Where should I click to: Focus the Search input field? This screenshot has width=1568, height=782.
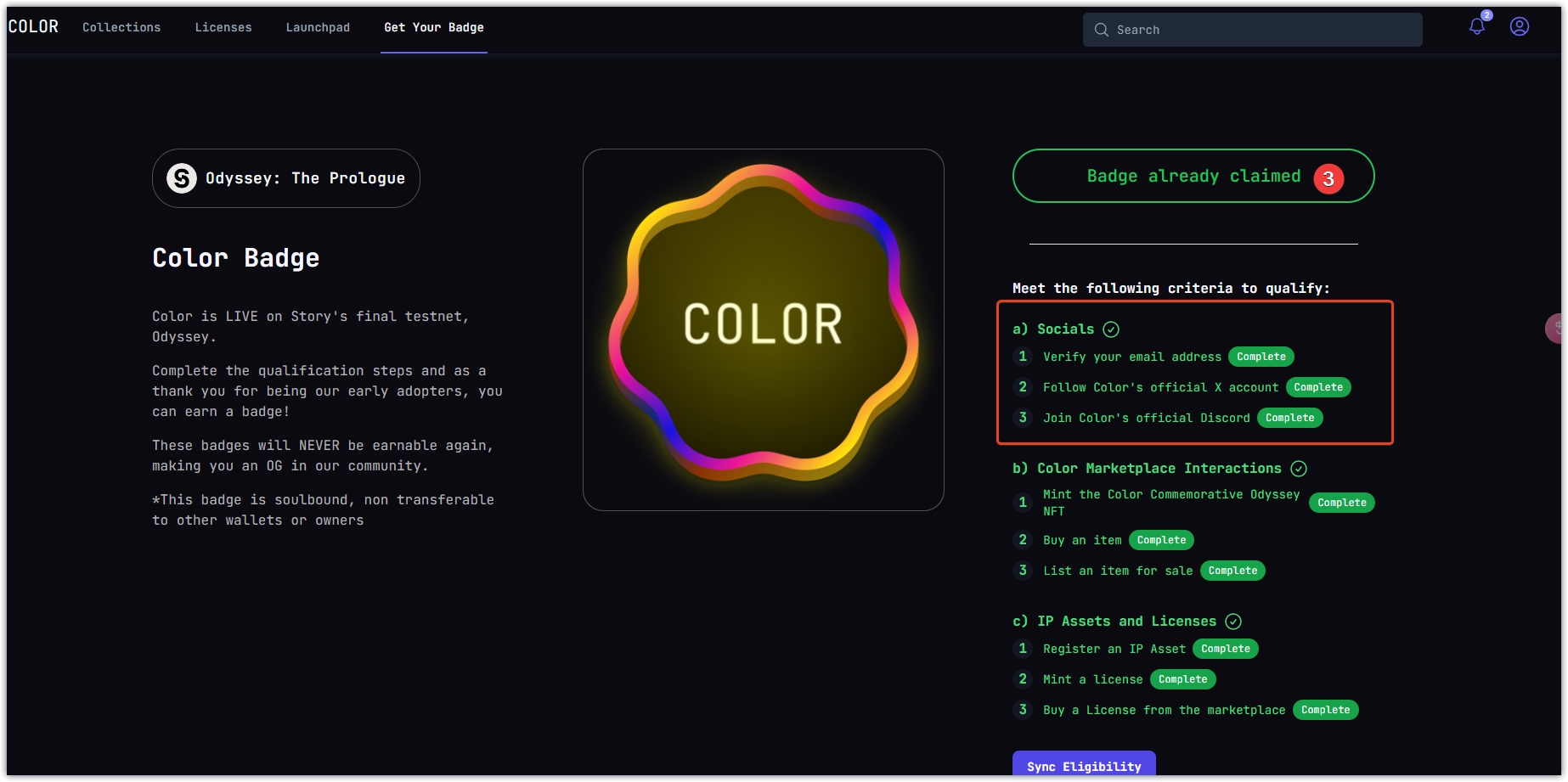click(x=1264, y=30)
